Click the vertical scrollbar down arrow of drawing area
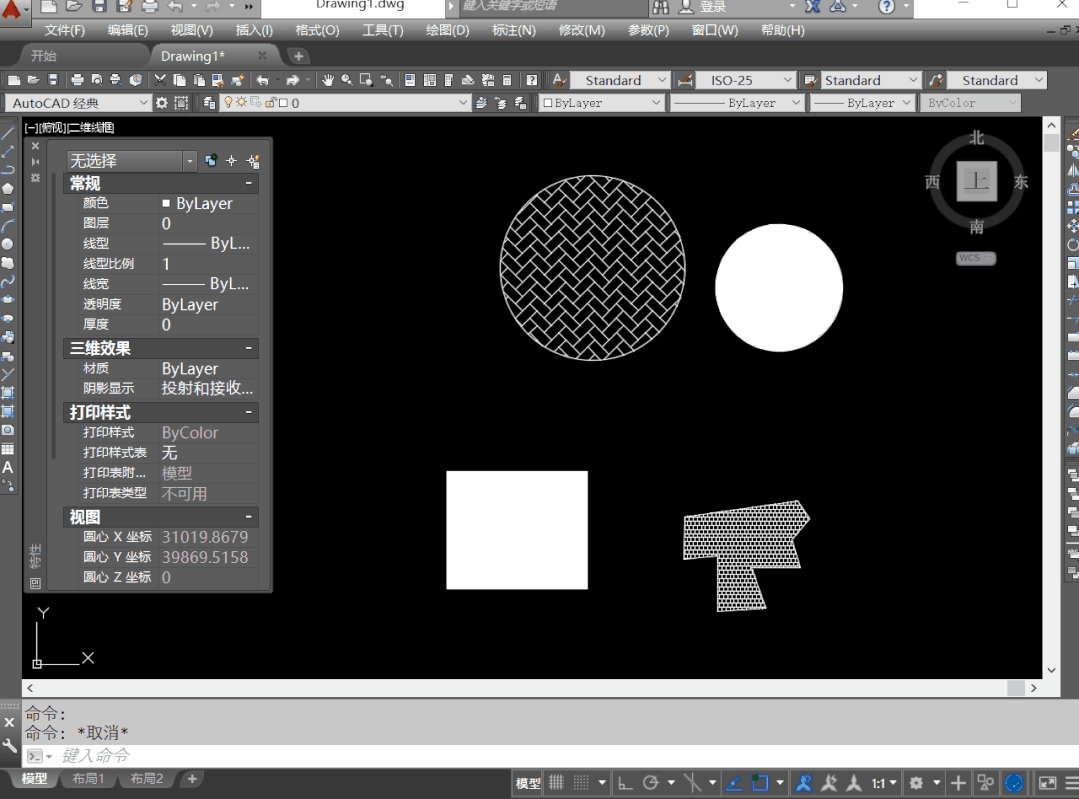This screenshot has height=799, width=1079. tap(1051, 670)
